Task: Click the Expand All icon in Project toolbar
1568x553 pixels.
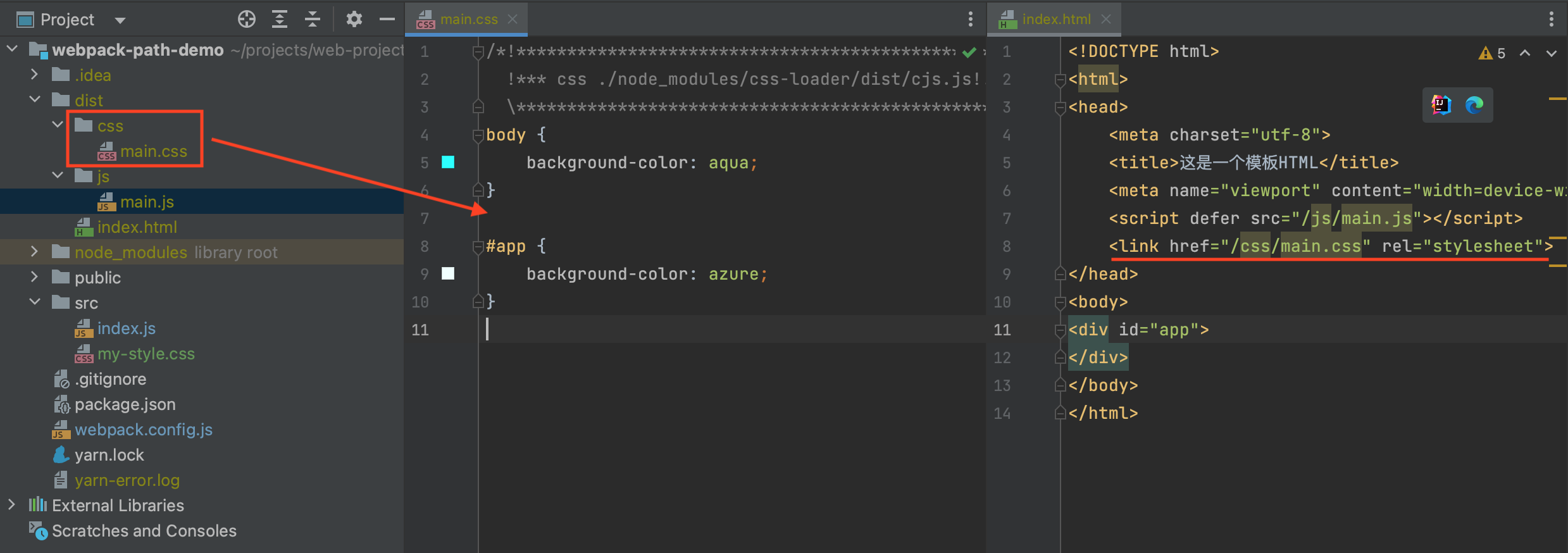Action: (280, 20)
